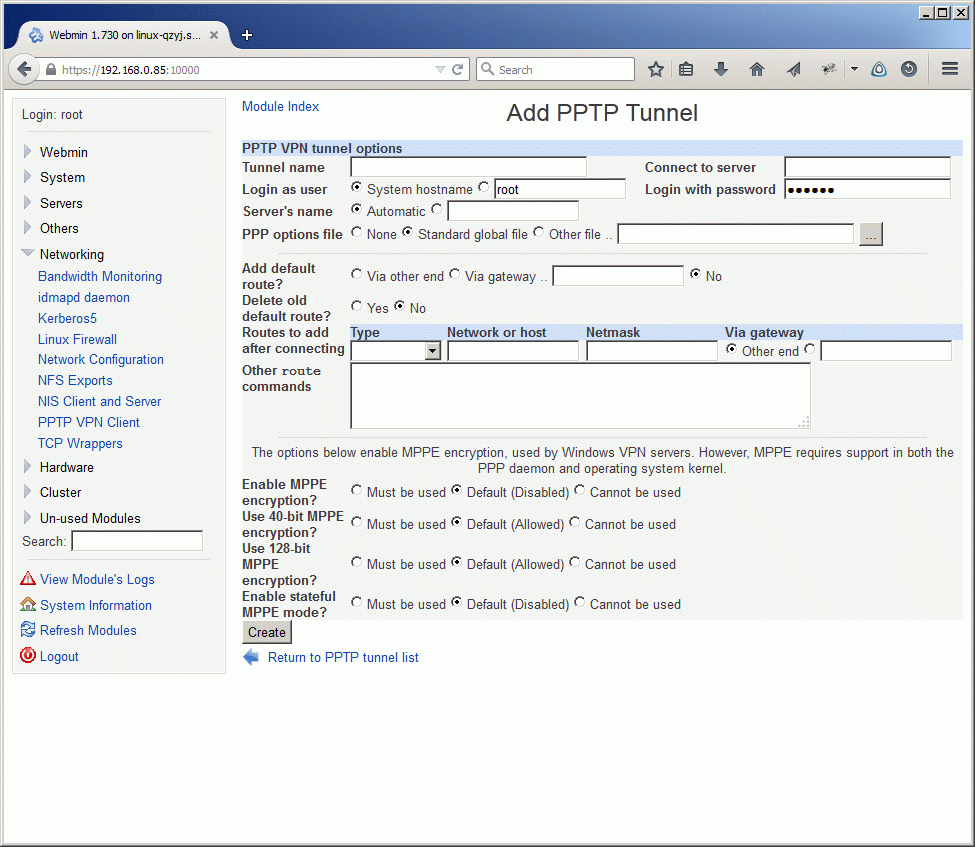Open Kerberos5 module
This screenshot has width=975, height=847.
pyautogui.click(x=67, y=318)
